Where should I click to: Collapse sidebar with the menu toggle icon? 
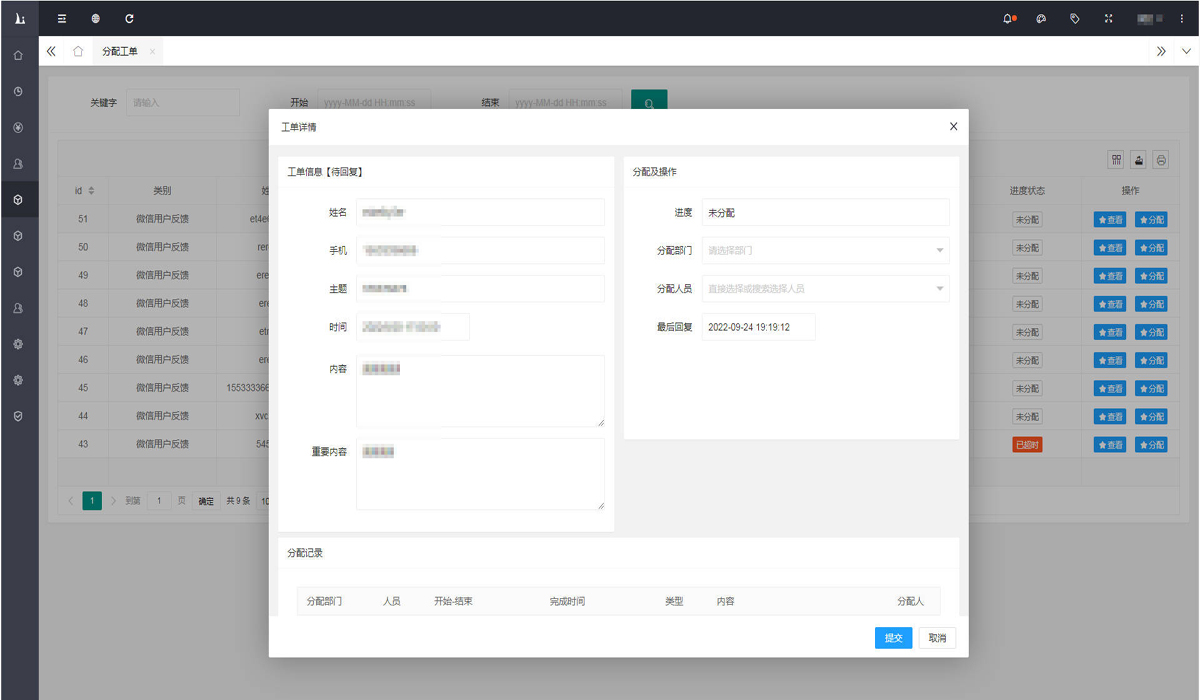point(62,18)
